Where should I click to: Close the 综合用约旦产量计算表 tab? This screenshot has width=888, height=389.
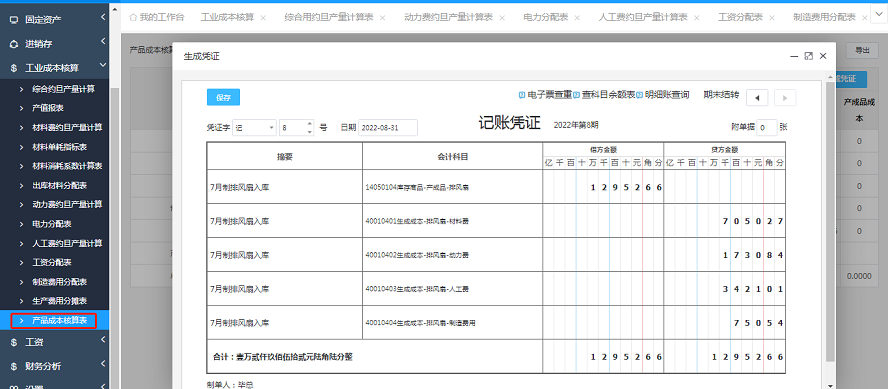click(382, 18)
